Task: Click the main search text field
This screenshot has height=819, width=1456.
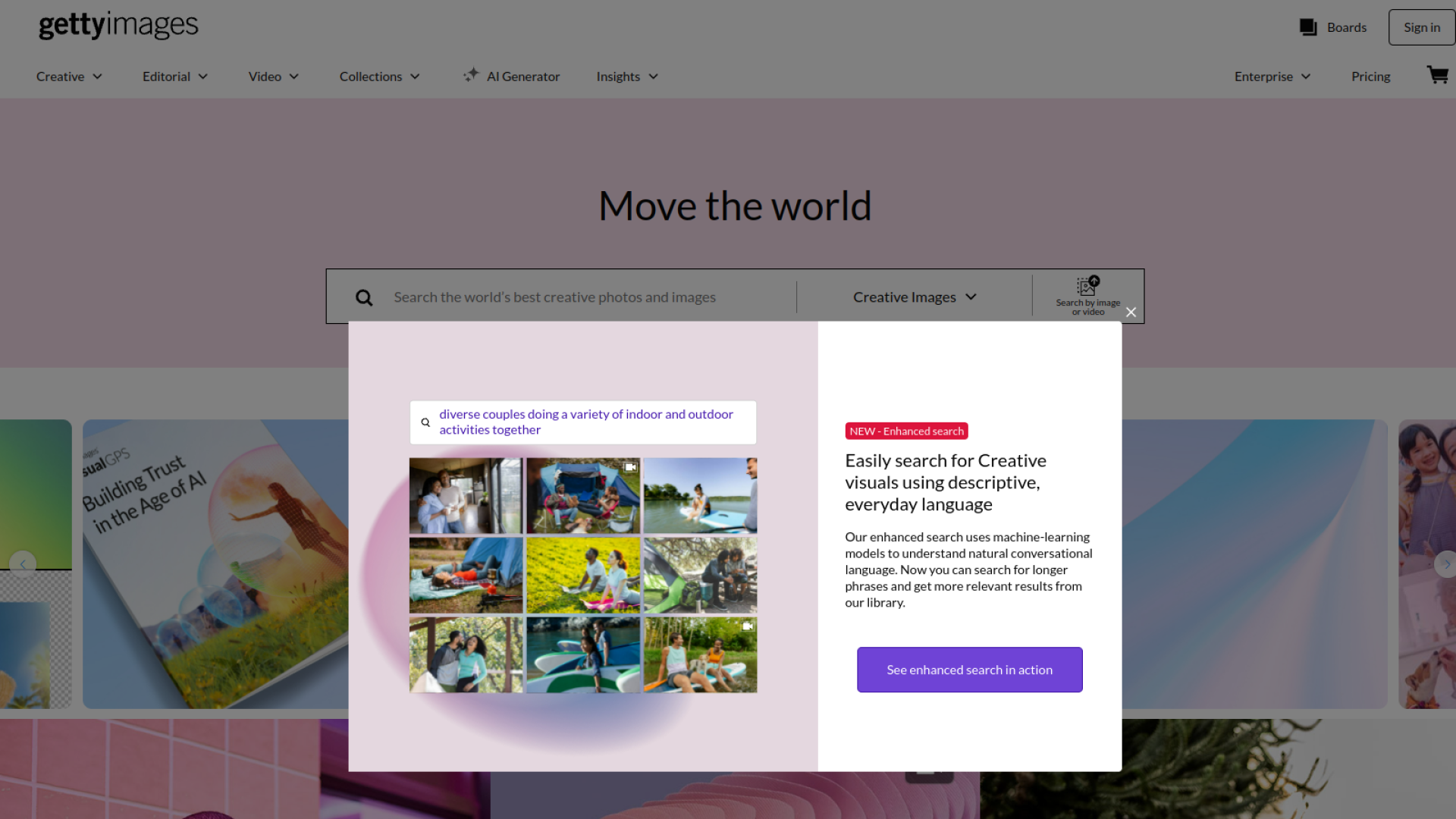Action: point(584,297)
